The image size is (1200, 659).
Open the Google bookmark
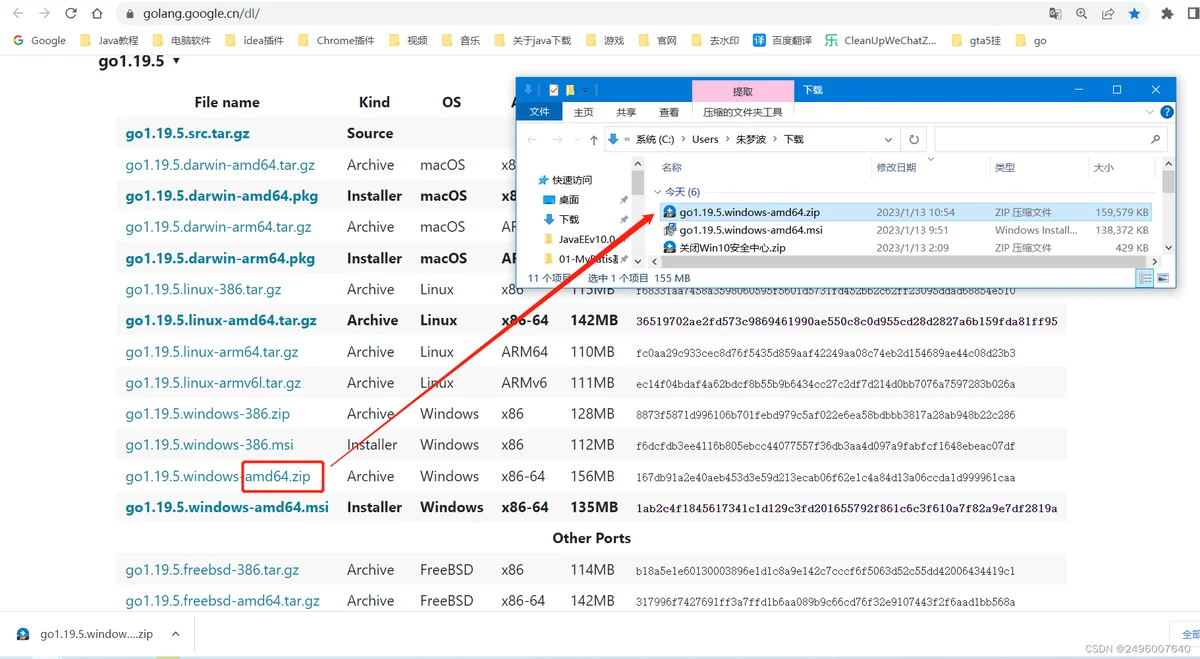[39, 41]
